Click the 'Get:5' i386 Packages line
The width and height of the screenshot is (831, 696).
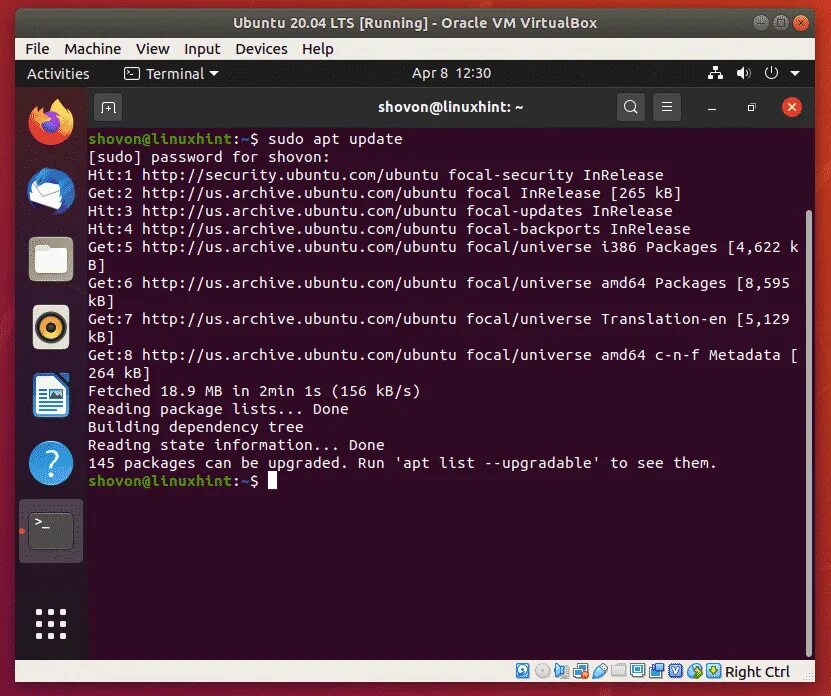pyautogui.click(x=443, y=256)
